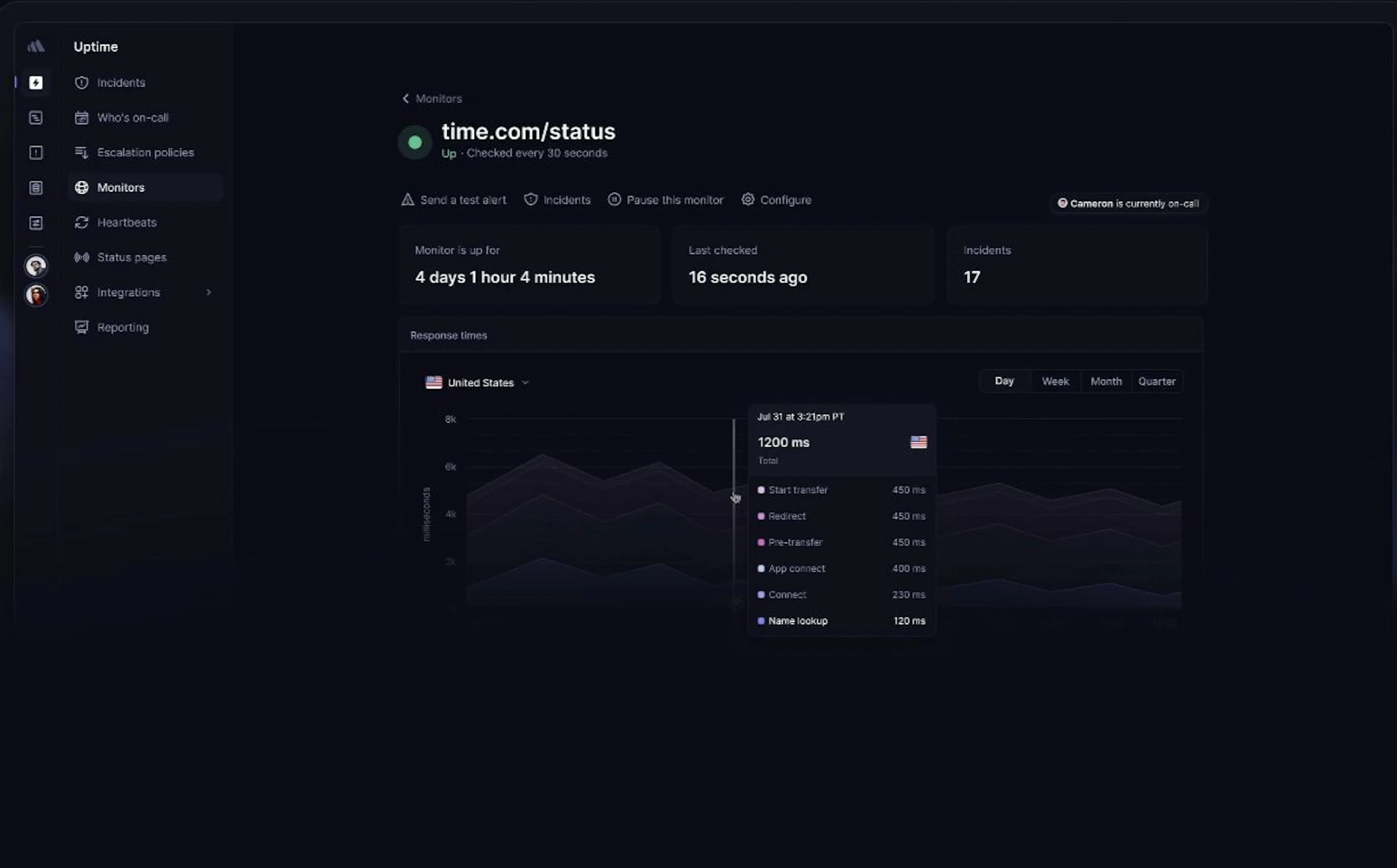Pause this monitor
This screenshot has height=868, width=1397.
click(x=665, y=200)
